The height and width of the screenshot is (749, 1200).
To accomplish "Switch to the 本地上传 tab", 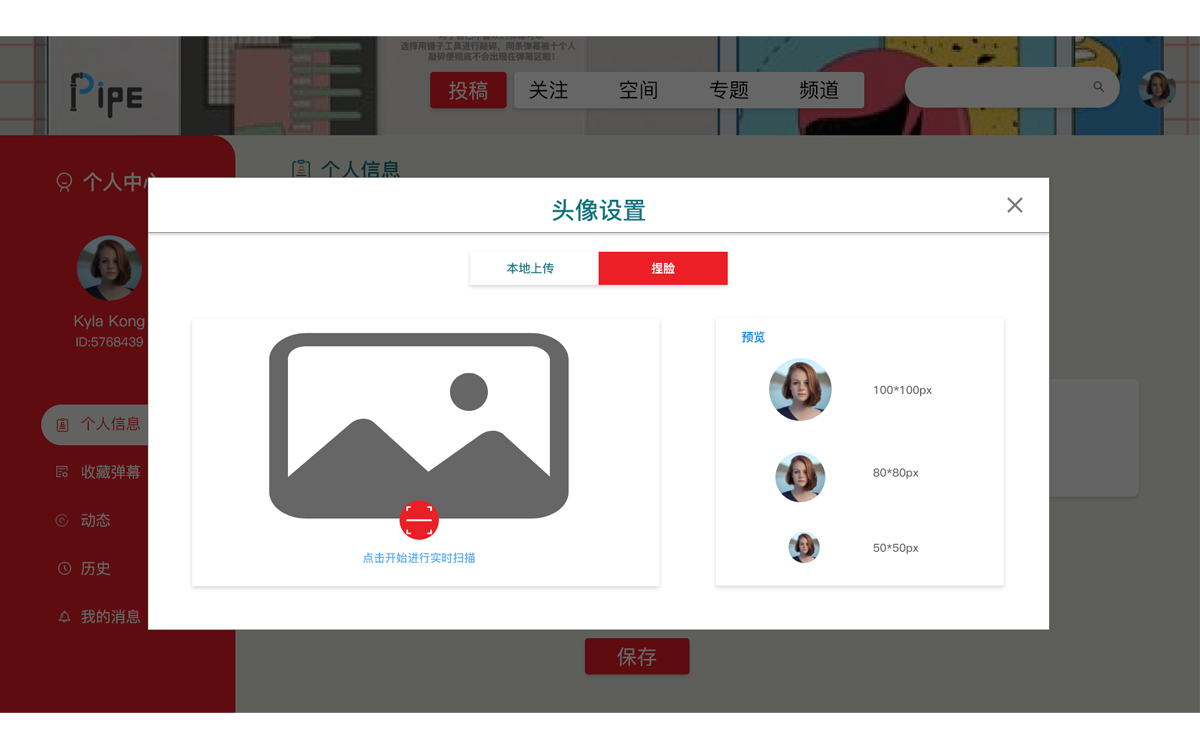I will [x=534, y=268].
